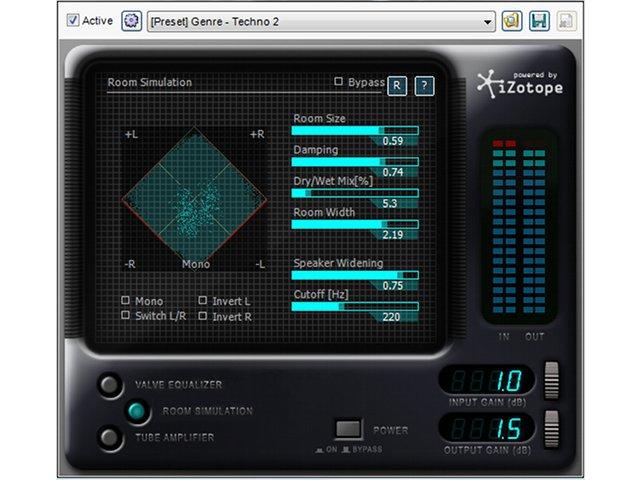Open the plugin settings gear icon
This screenshot has height=480, width=640.
pyautogui.click(x=131, y=21)
